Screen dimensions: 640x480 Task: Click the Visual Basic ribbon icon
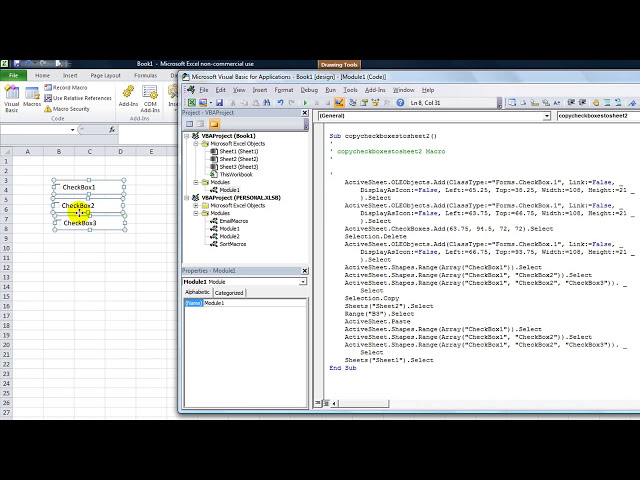tap(12, 95)
